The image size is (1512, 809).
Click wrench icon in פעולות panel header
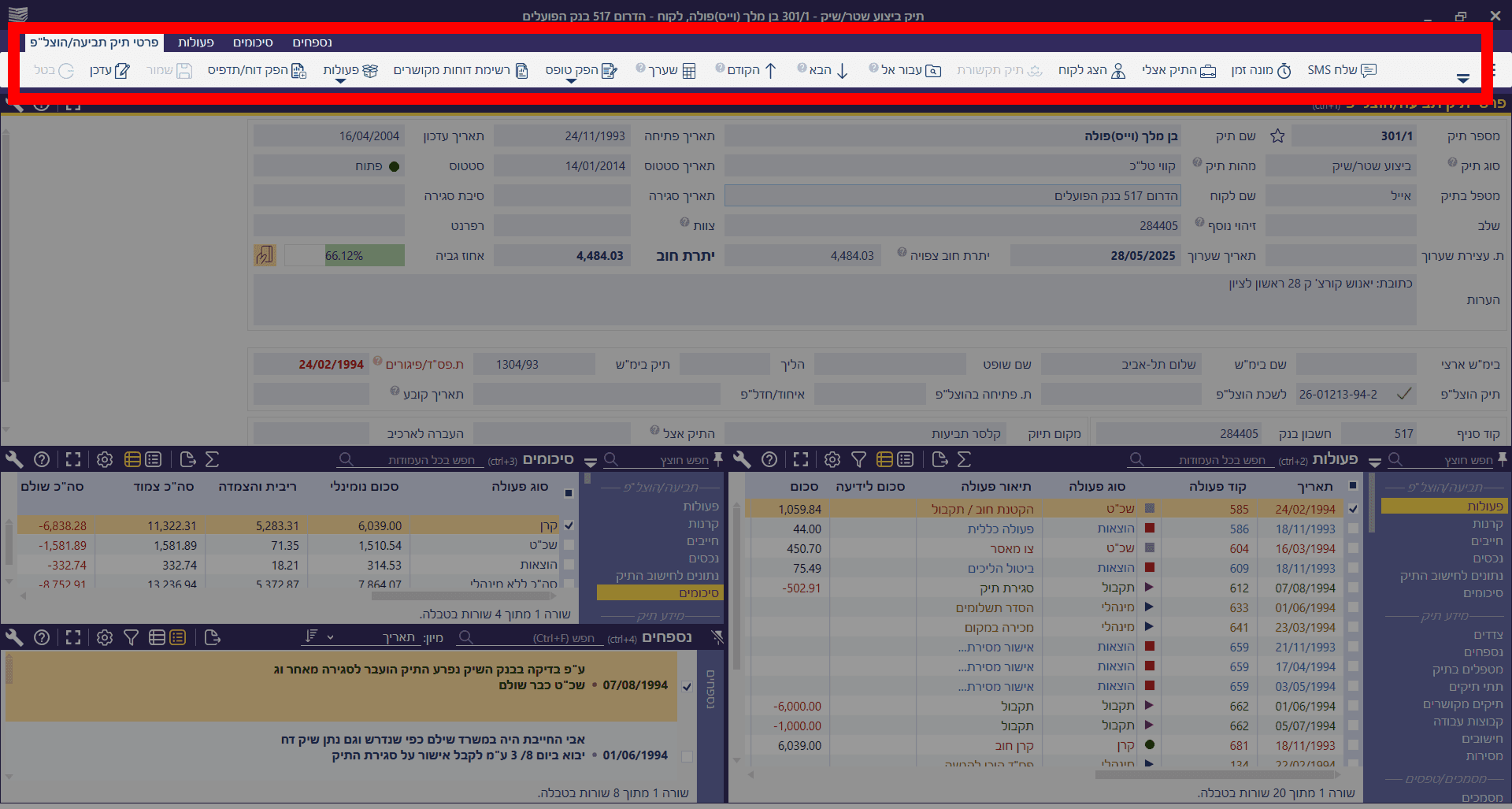click(742, 459)
